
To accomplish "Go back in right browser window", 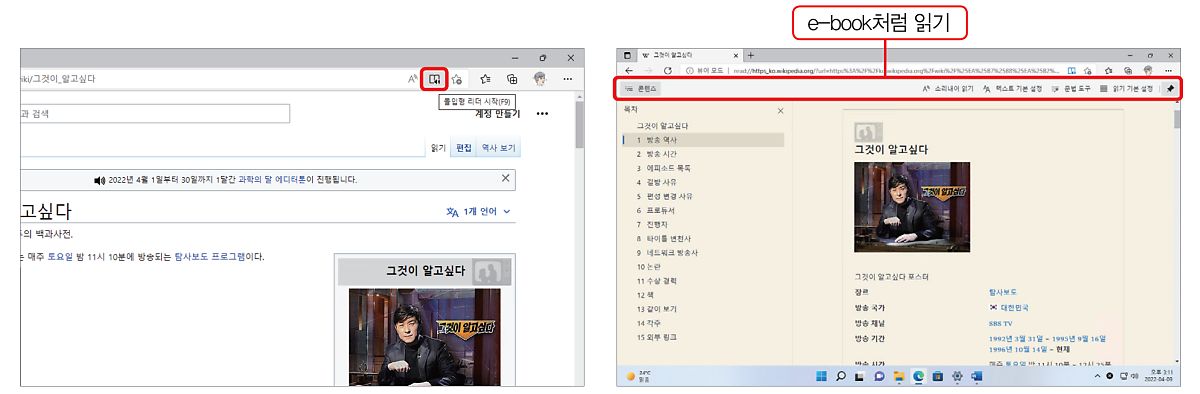I will (x=628, y=71).
